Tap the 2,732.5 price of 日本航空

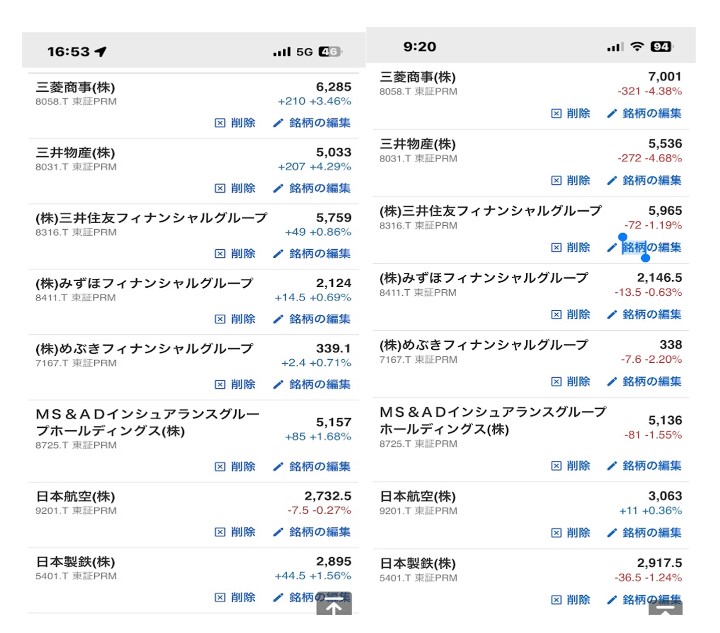[x=328, y=496]
